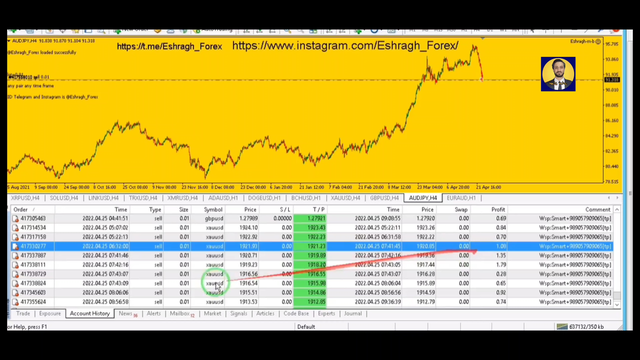The image size is (640, 360).
Task: Click the green T/P cell 1.27921
Action: click(310, 219)
